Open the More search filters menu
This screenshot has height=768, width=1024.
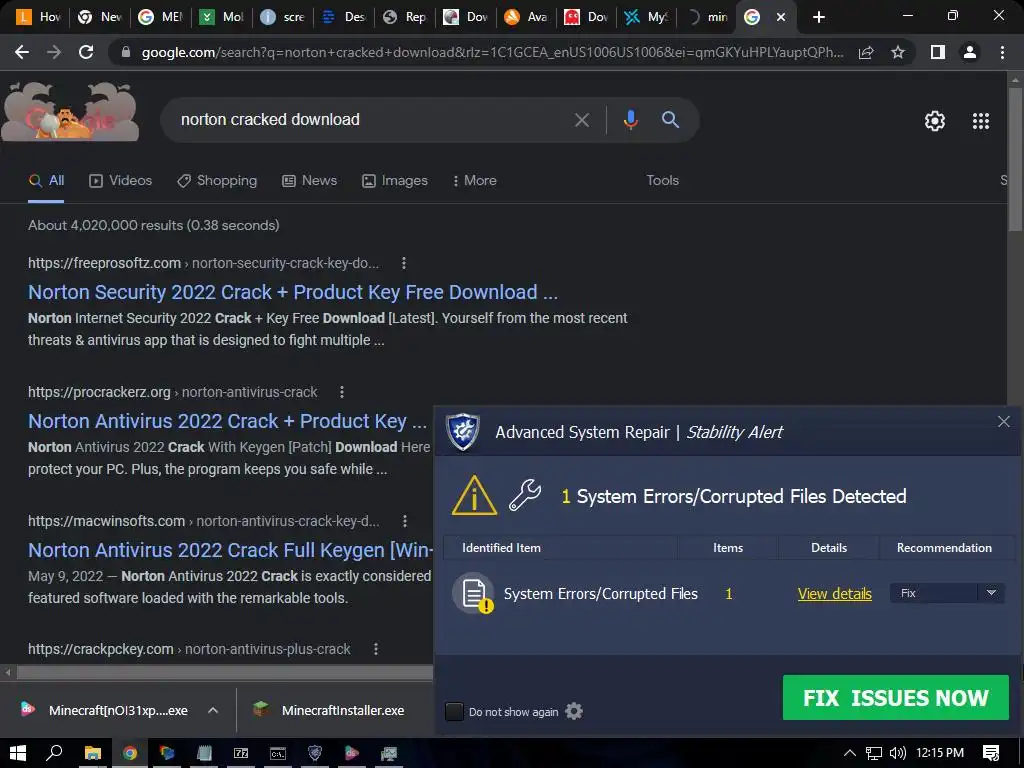click(475, 181)
